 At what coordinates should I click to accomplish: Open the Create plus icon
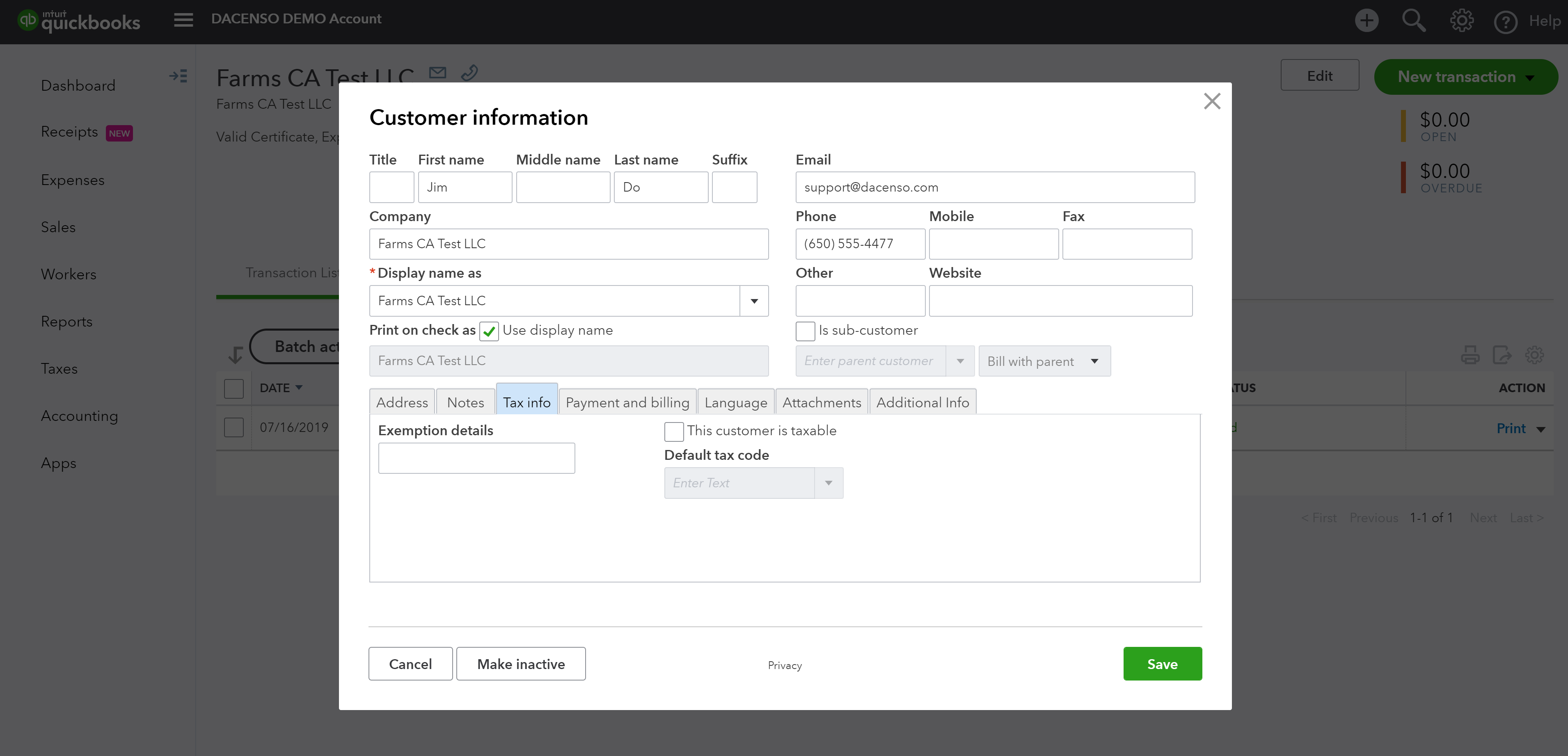coord(1367,21)
